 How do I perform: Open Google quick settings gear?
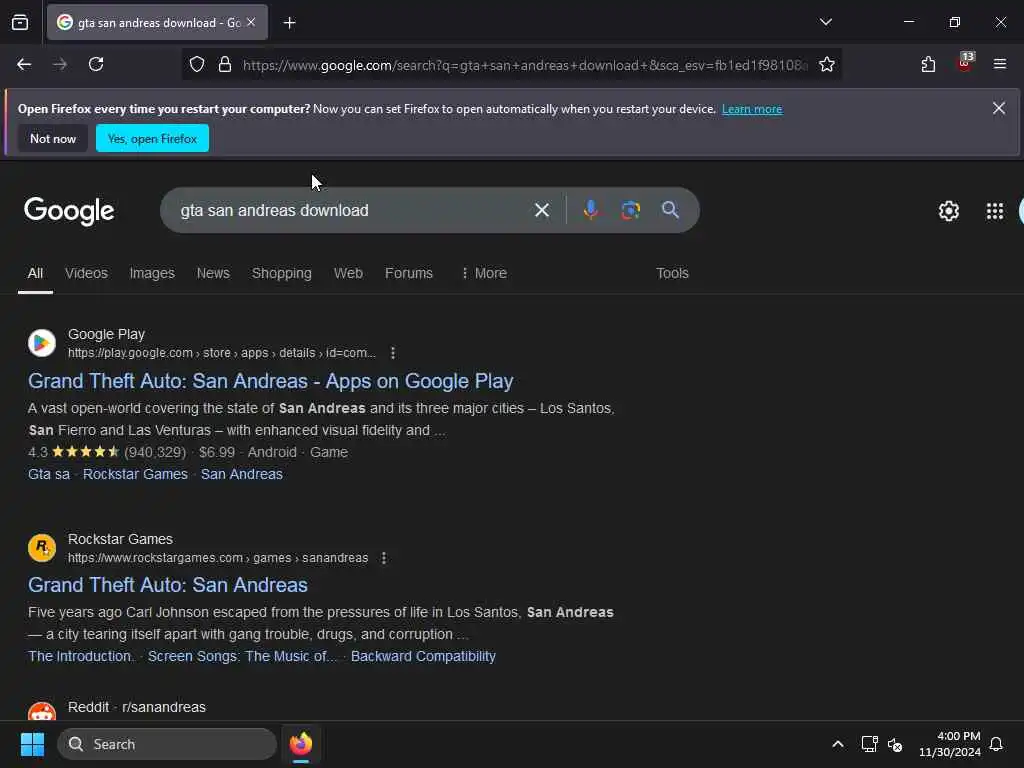(948, 211)
